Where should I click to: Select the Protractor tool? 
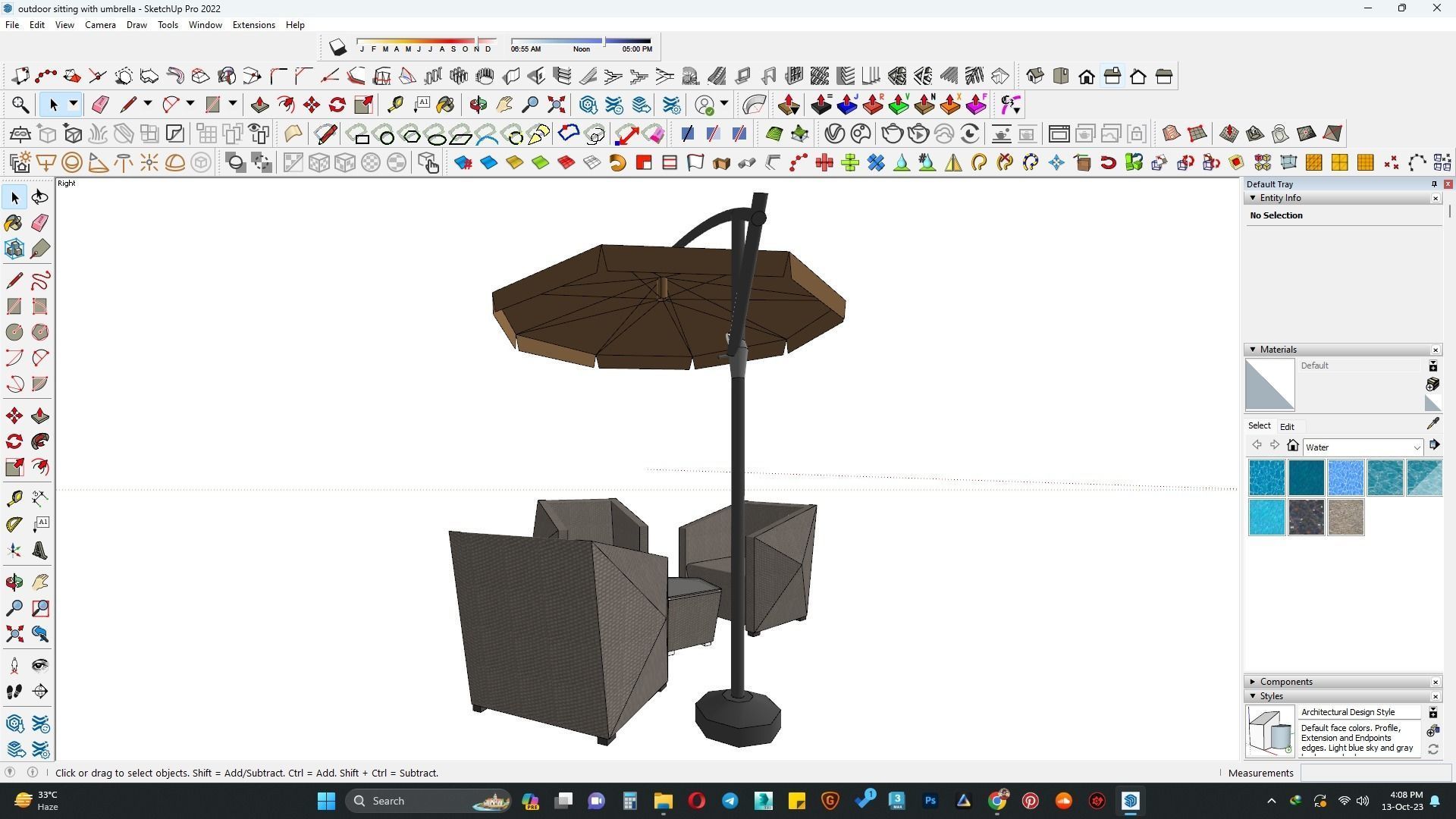pyautogui.click(x=14, y=524)
